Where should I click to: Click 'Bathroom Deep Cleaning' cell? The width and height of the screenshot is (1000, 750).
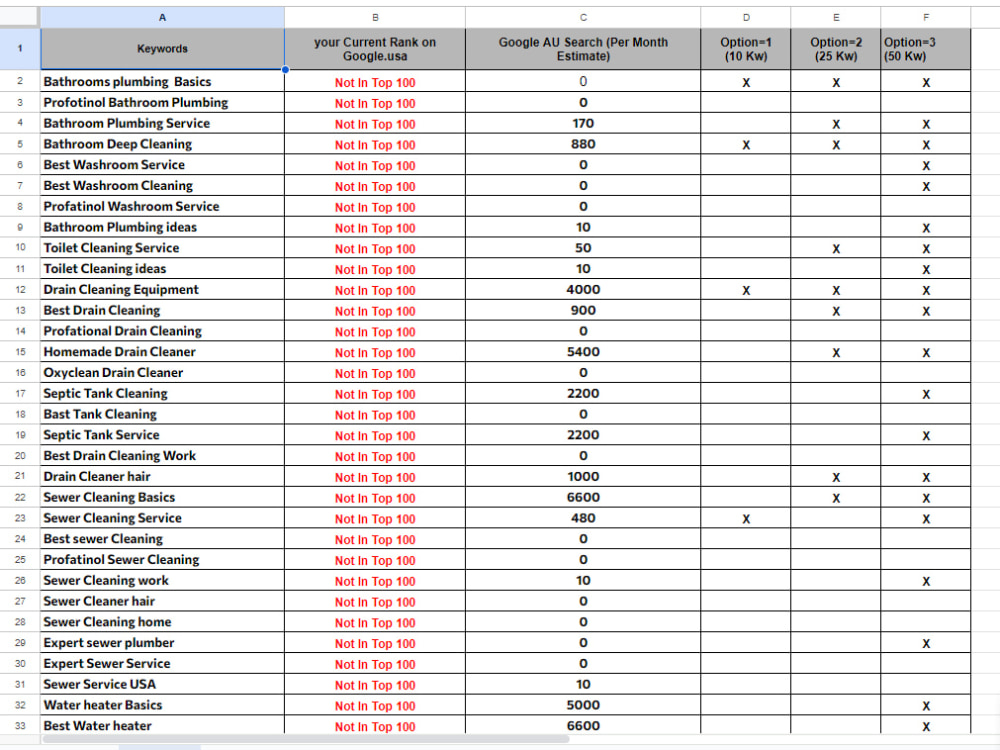click(x=163, y=144)
